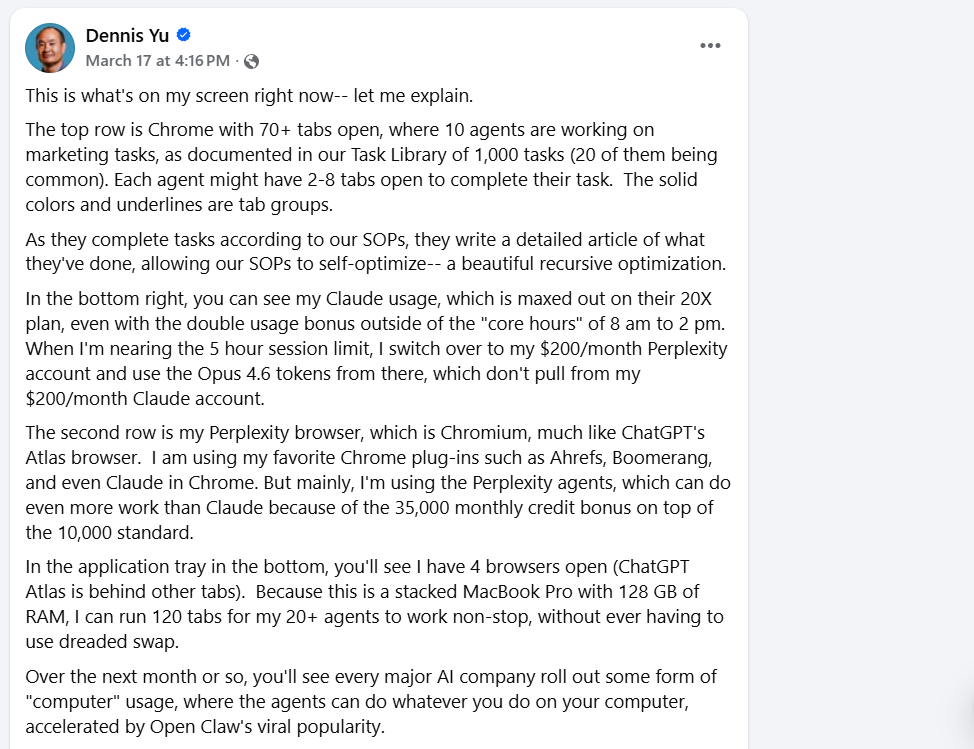Screen dimensions: 974x749
Task: Click the paragraph starting "The second row is"
Action: tap(375, 483)
